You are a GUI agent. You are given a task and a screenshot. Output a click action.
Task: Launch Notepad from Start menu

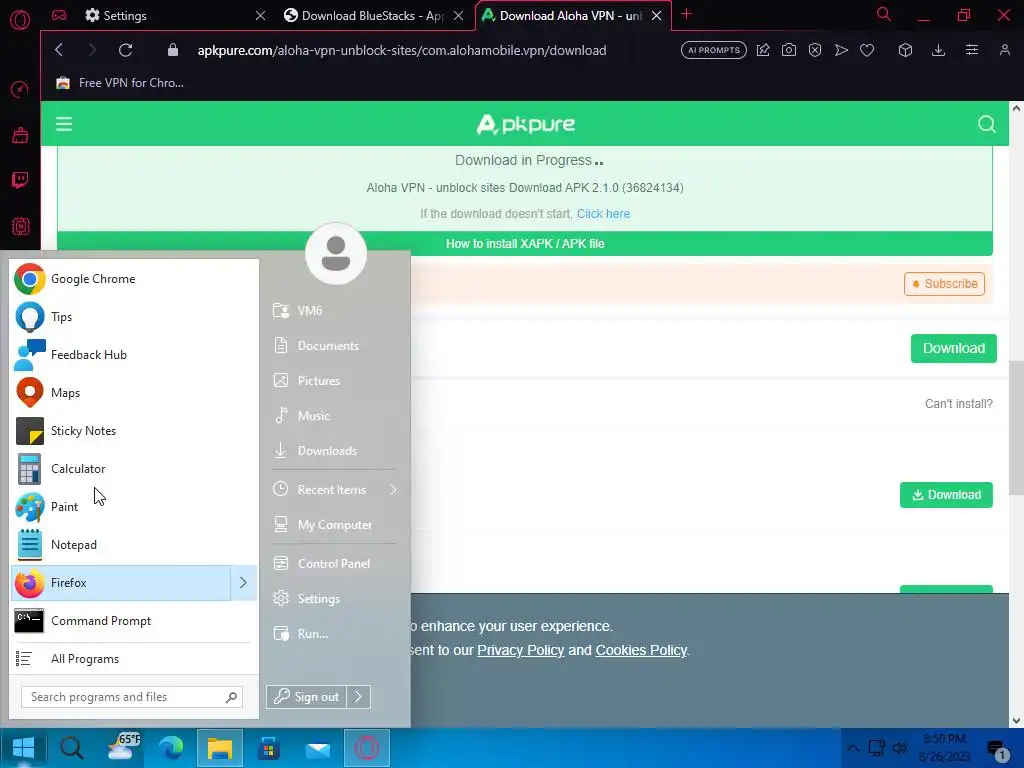point(134,545)
